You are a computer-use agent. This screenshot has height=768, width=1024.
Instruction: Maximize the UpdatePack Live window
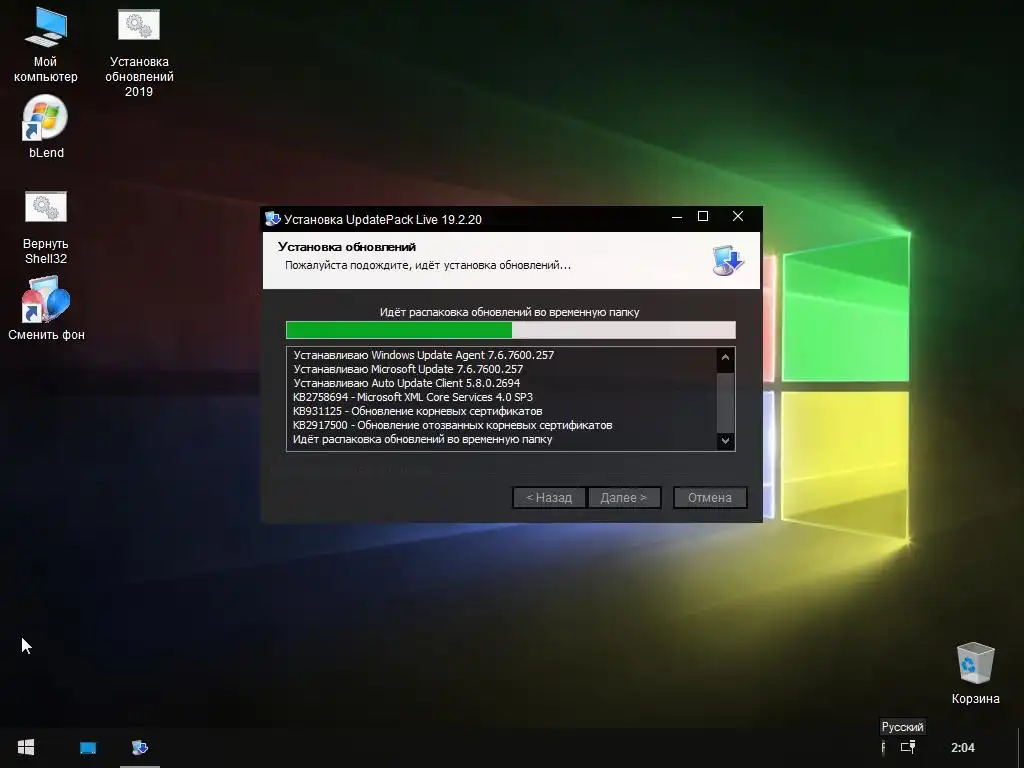pos(703,216)
